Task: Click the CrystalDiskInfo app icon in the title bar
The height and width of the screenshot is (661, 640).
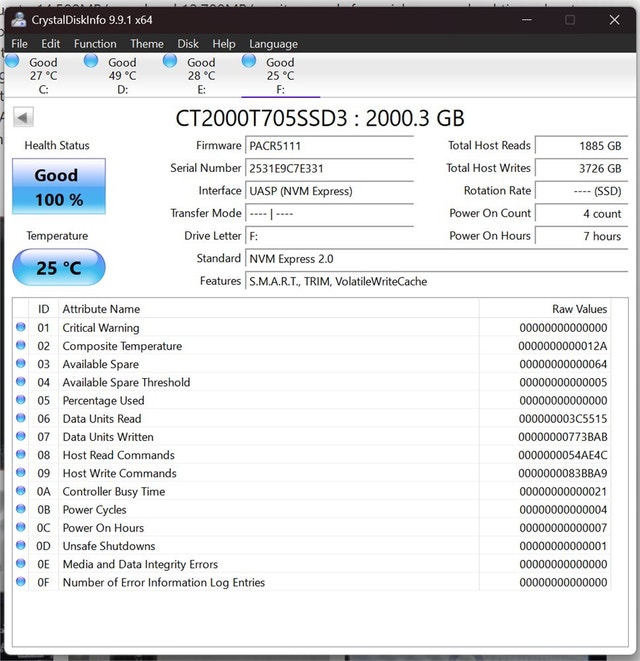Action: pos(18,20)
